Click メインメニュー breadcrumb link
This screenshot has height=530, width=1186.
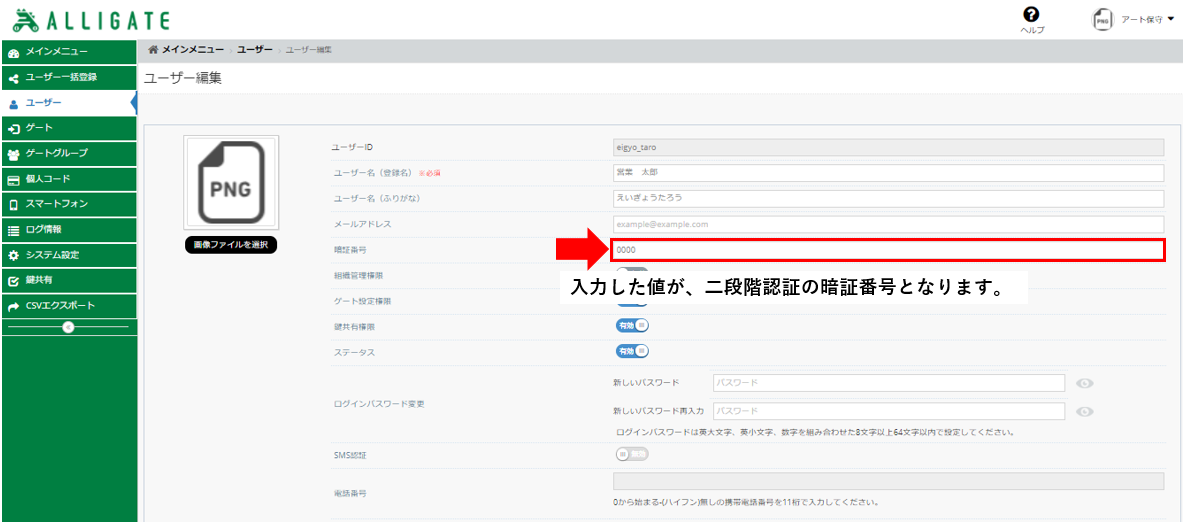pyautogui.click(x=192, y=49)
